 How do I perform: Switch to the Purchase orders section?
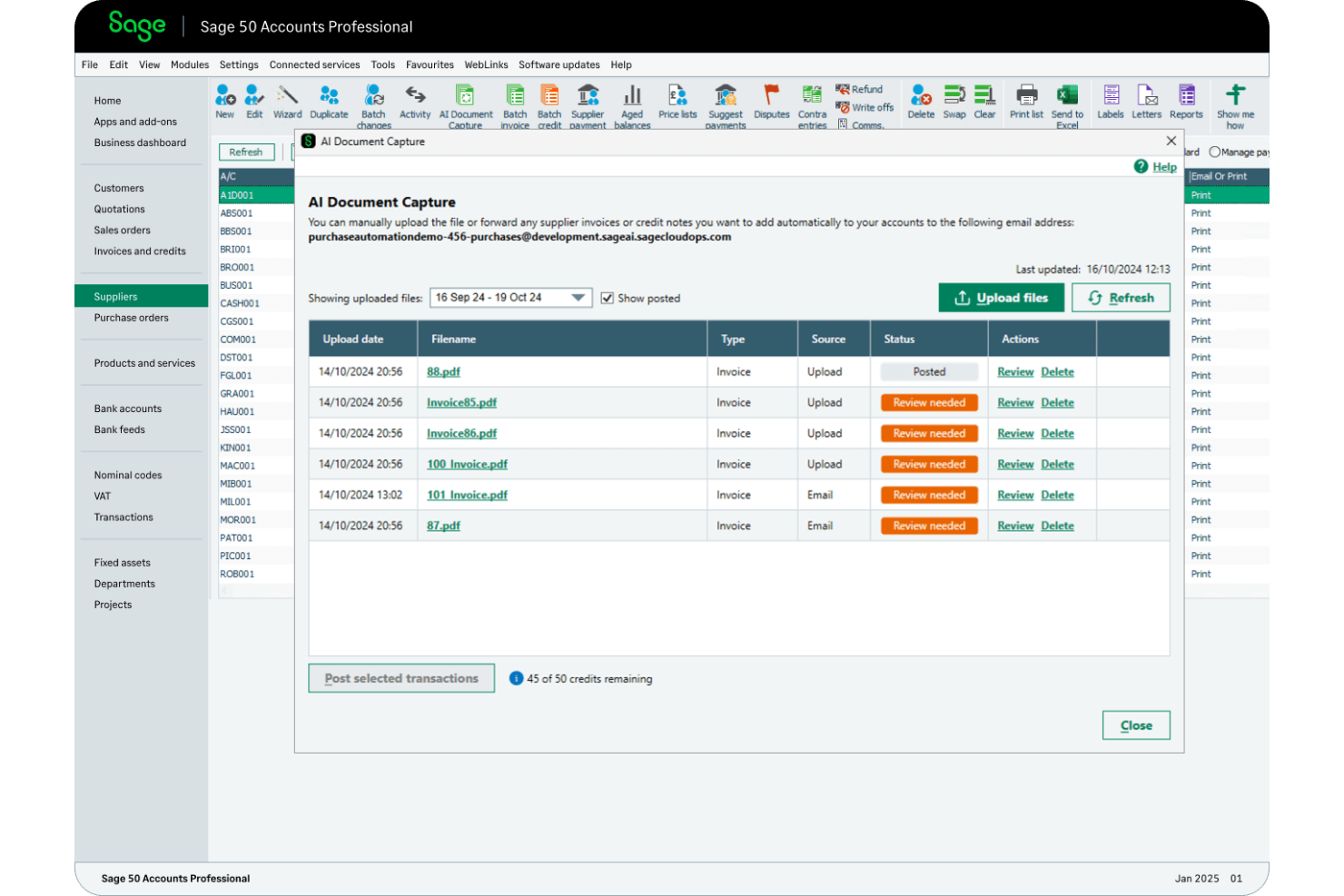coord(131,318)
